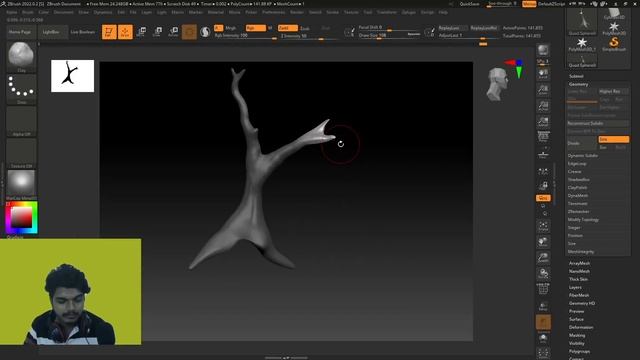Viewport: 640px width, 360px height.
Task: Toggle Transp transparency button
Action: [x=543, y=306]
